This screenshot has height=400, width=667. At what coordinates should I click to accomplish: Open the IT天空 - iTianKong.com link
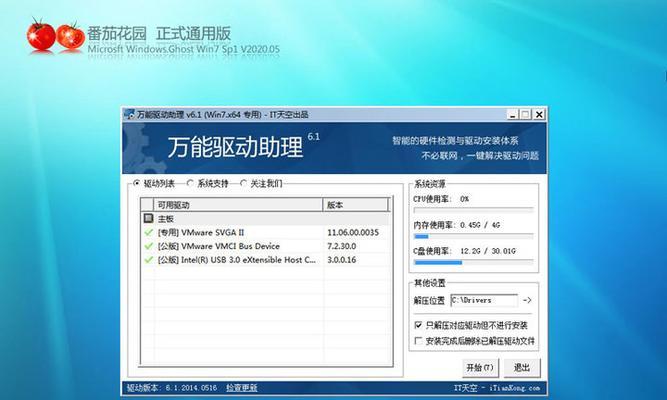pyautogui.click(x=497, y=388)
